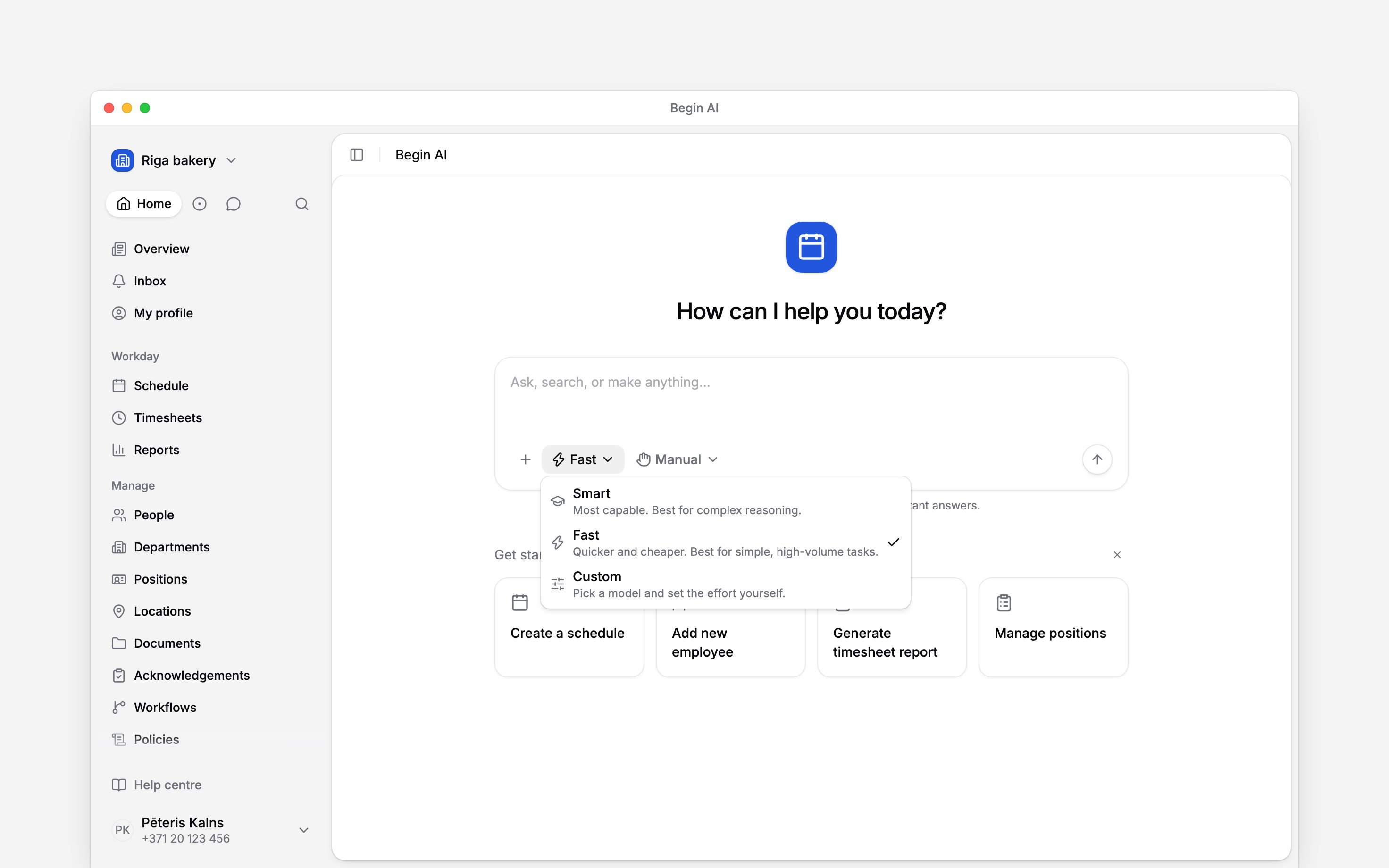Open Departments in Manage section

point(210,547)
